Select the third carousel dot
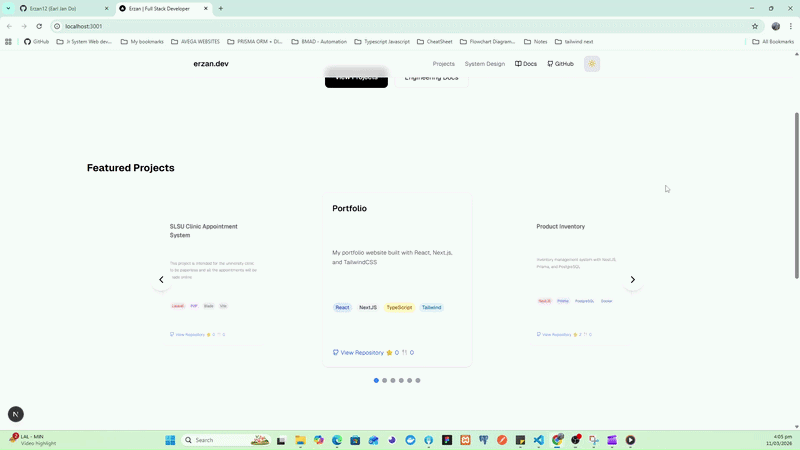Screen dimensions: 800x450 click(x=393, y=381)
